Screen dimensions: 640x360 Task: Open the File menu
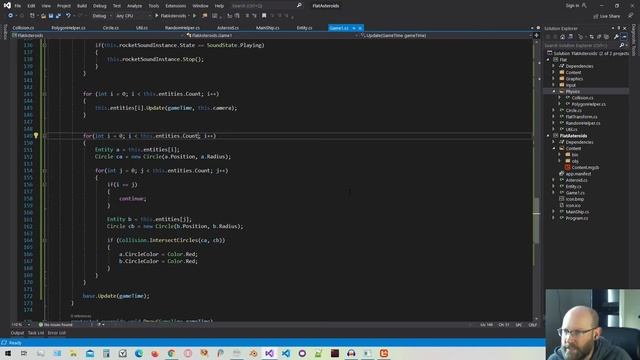click(x=18, y=6)
